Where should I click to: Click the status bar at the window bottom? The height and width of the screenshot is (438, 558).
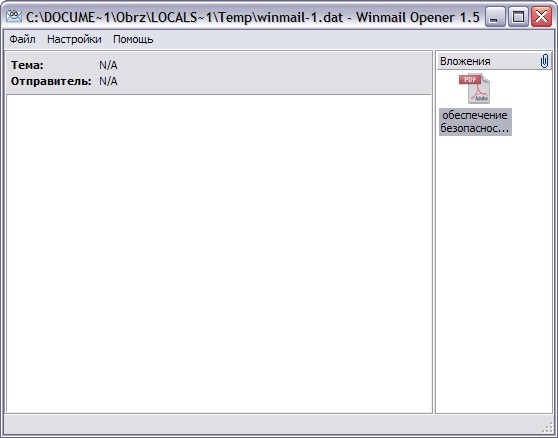(272, 424)
